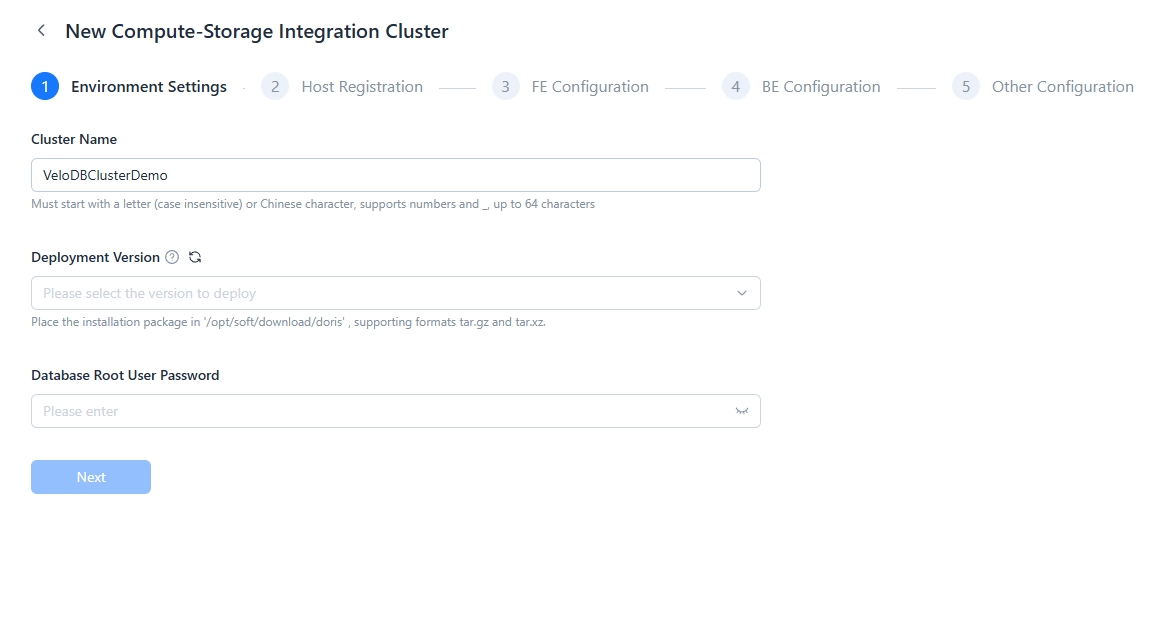Viewport: 1155px width, 619px height.
Task: Click the blue step 1 circle badge
Action: (44, 86)
